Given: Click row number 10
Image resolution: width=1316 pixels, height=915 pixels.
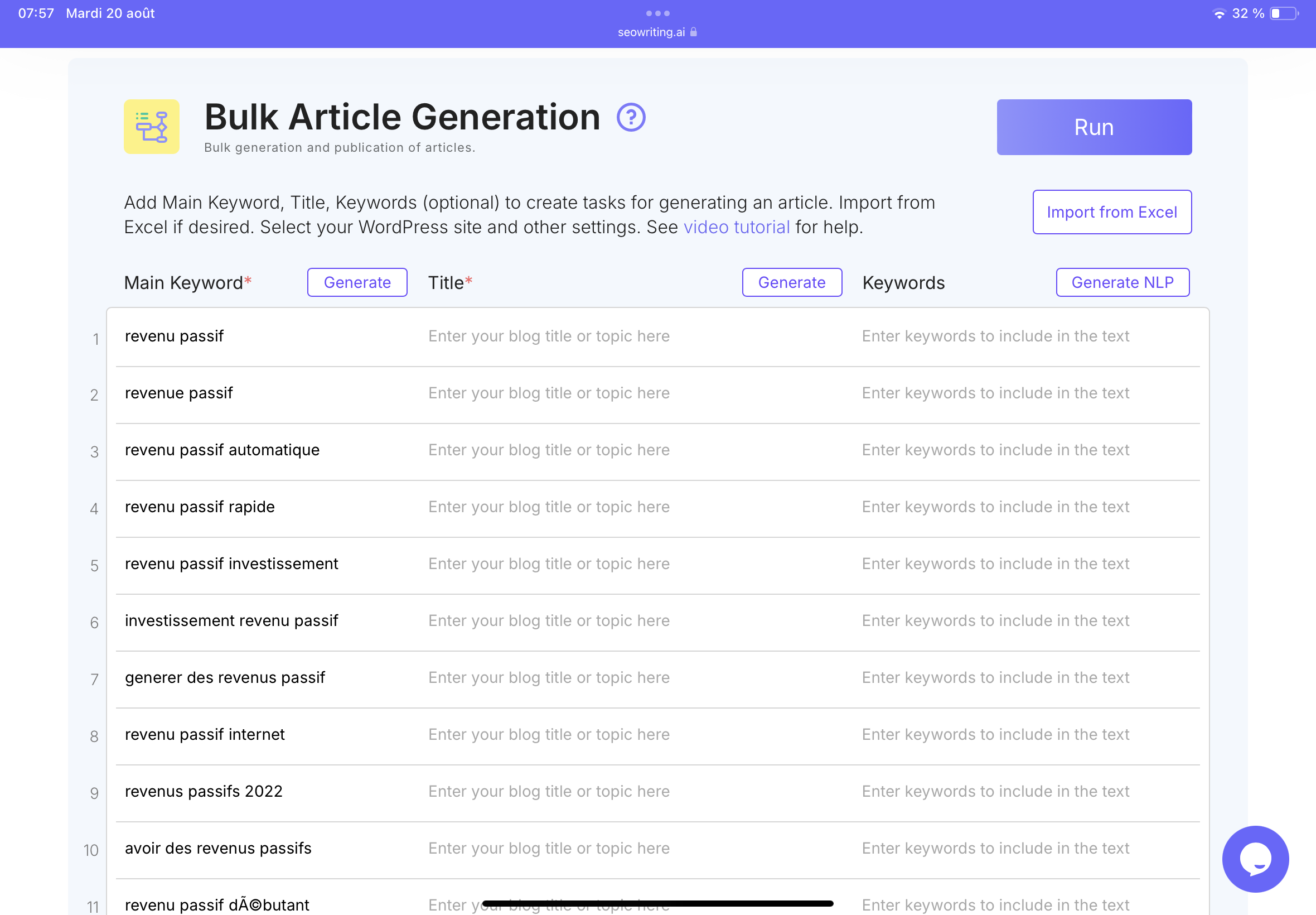Looking at the screenshot, I should (x=91, y=850).
